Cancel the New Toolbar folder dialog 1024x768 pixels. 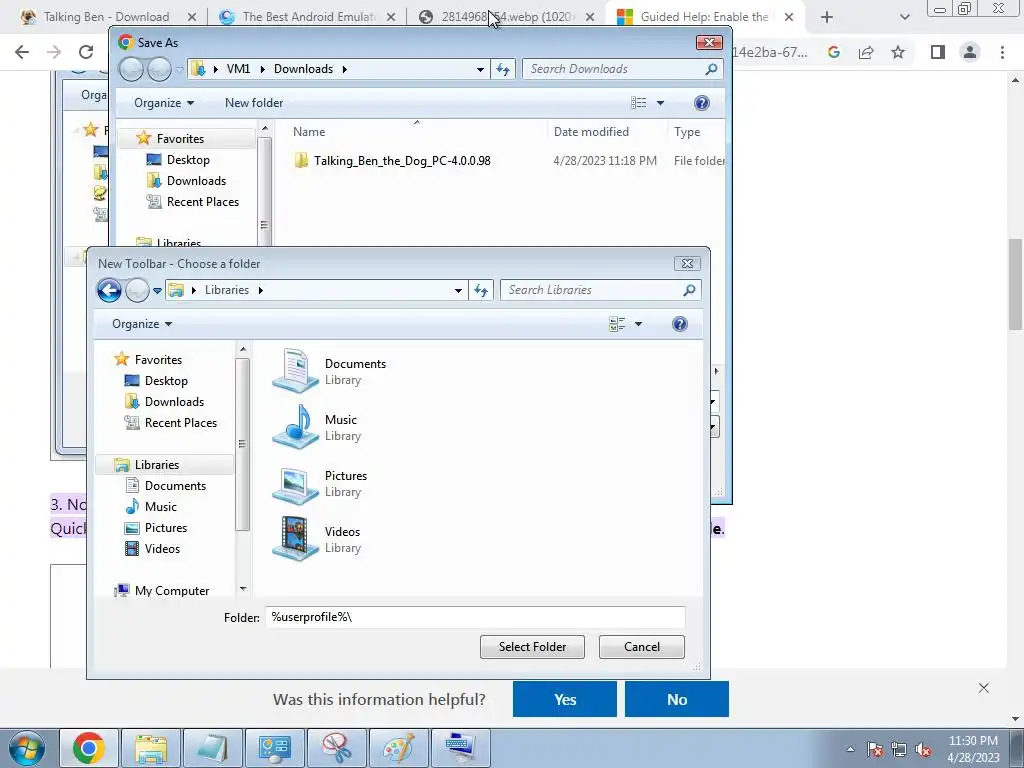[x=641, y=647]
